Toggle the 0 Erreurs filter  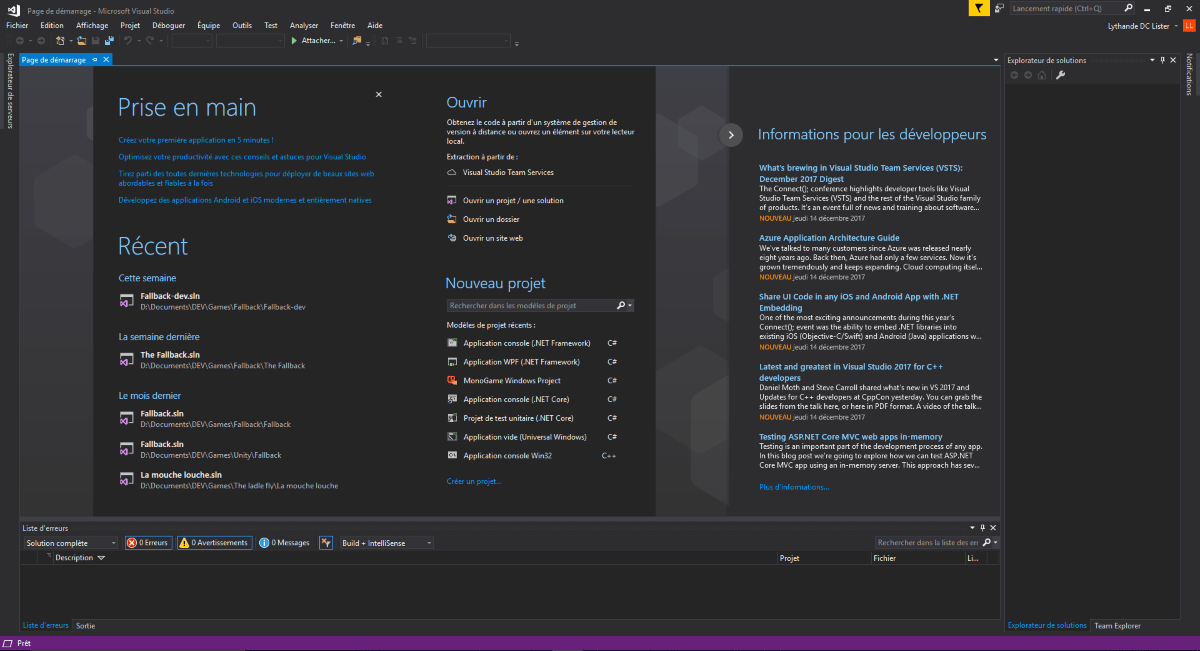pyautogui.click(x=148, y=543)
